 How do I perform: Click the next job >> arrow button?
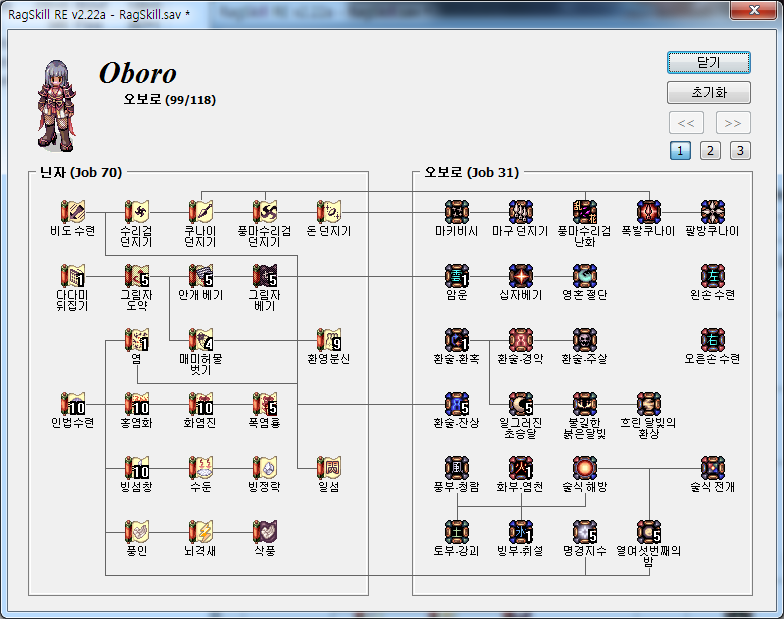tap(732, 123)
